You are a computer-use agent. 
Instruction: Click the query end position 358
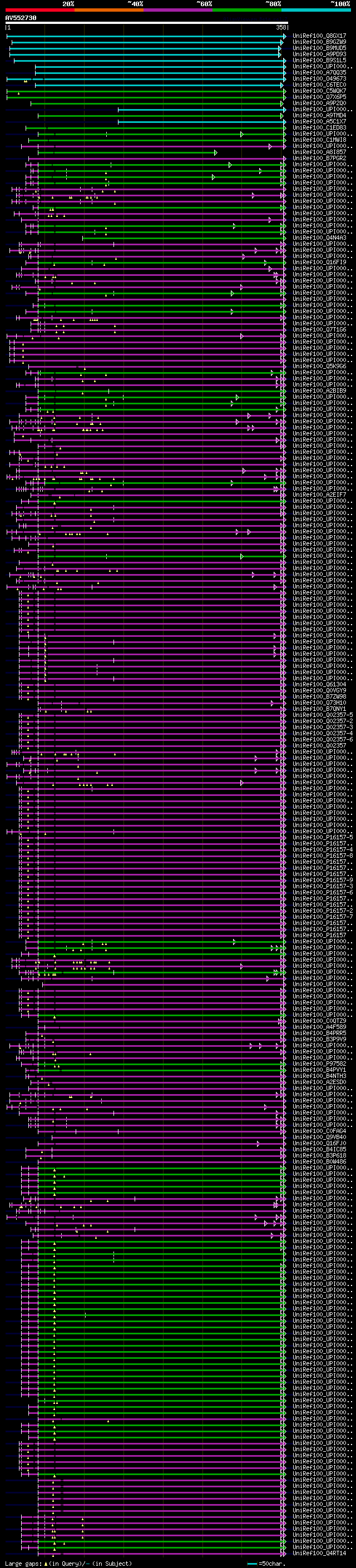pyautogui.click(x=280, y=27)
